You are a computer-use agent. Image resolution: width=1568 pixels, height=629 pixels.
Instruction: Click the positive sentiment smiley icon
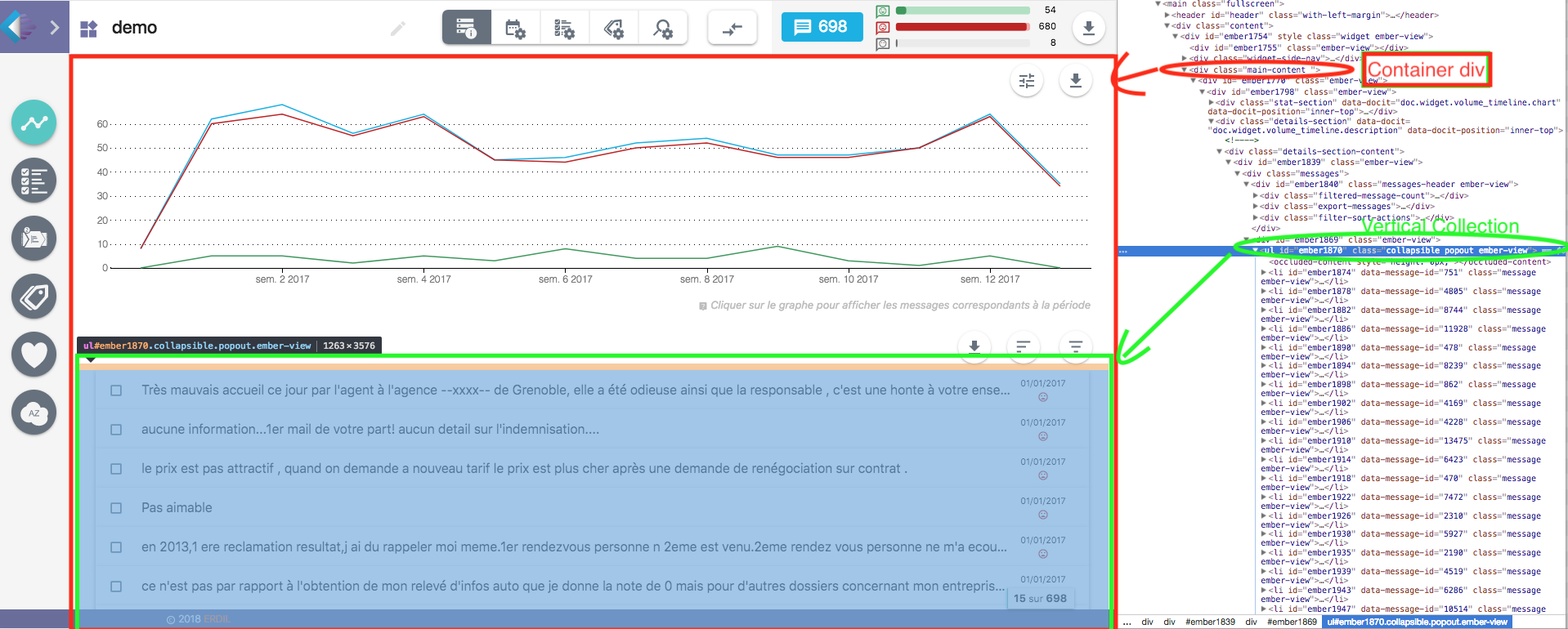pos(883,11)
